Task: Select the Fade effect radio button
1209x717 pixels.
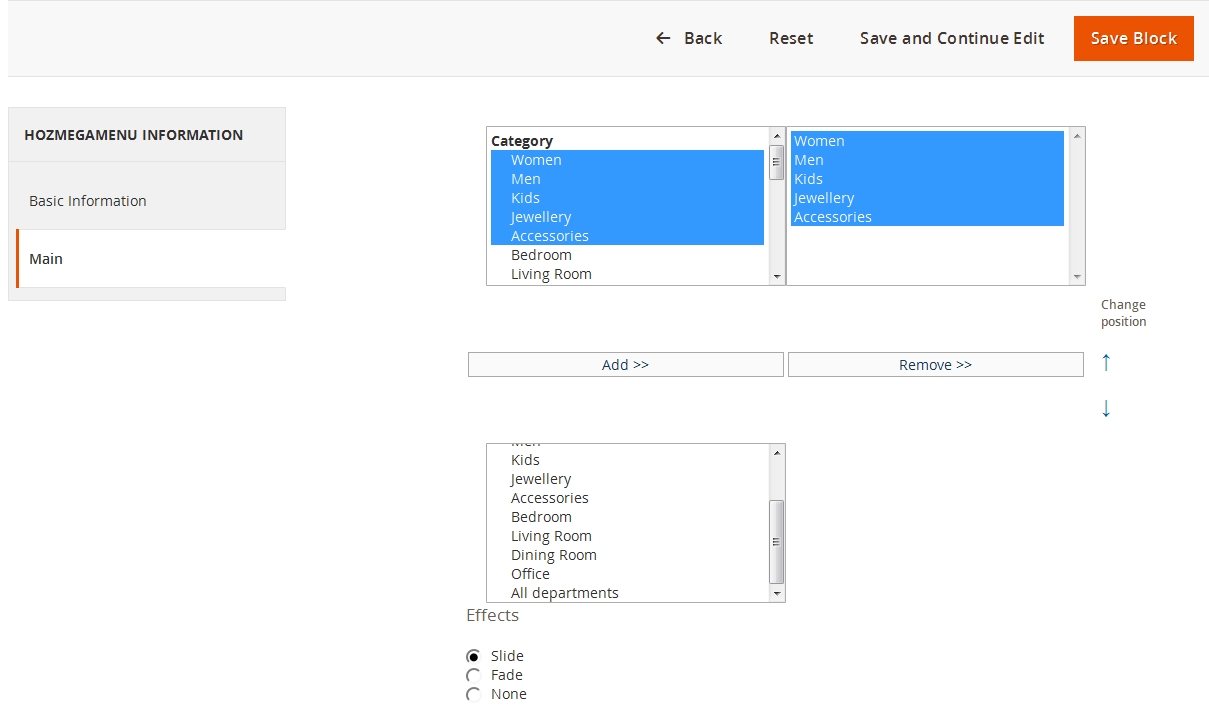Action: [473, 675]
